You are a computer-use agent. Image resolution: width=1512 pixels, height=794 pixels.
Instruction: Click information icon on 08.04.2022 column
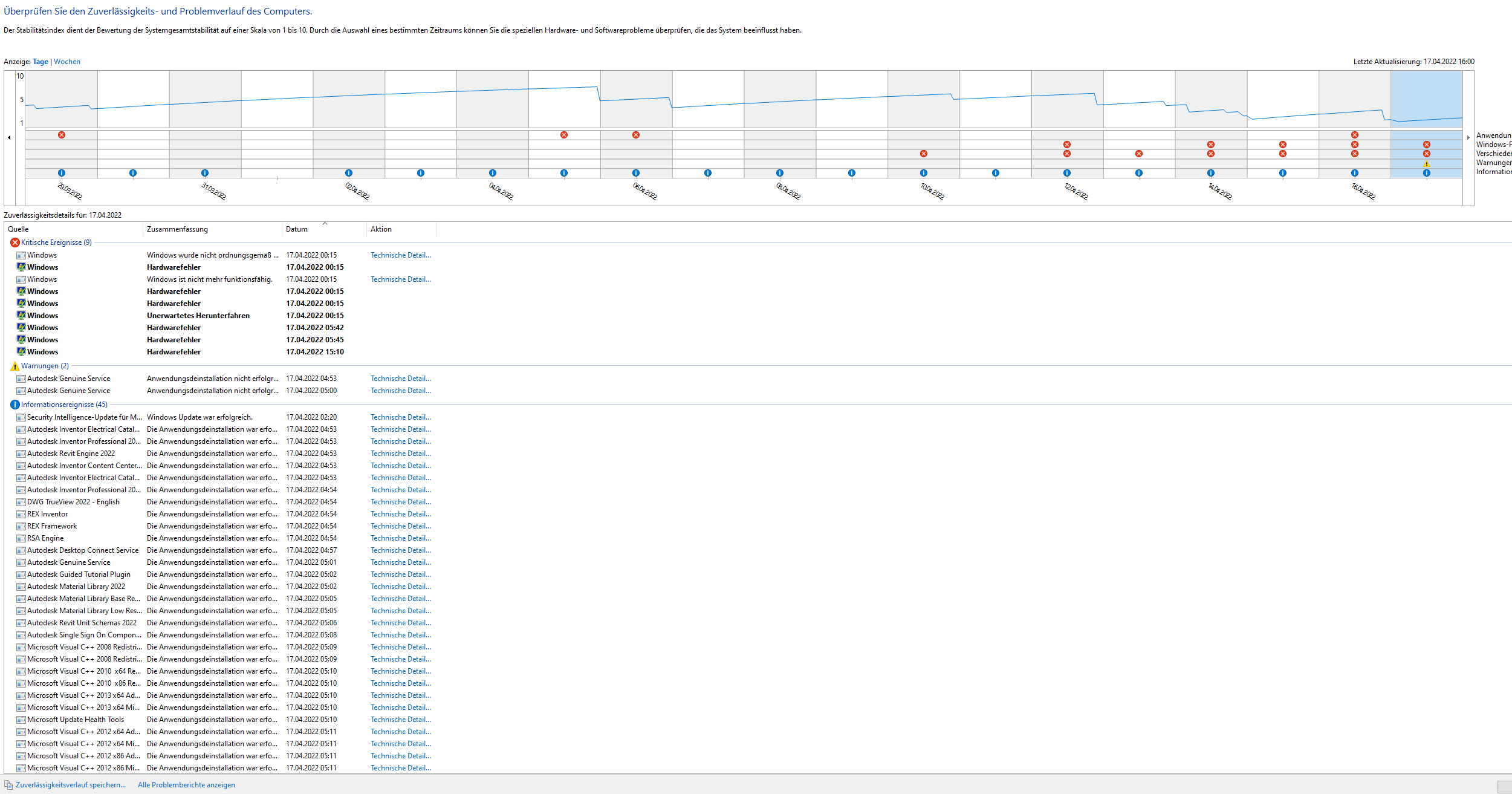click(780, 173)
